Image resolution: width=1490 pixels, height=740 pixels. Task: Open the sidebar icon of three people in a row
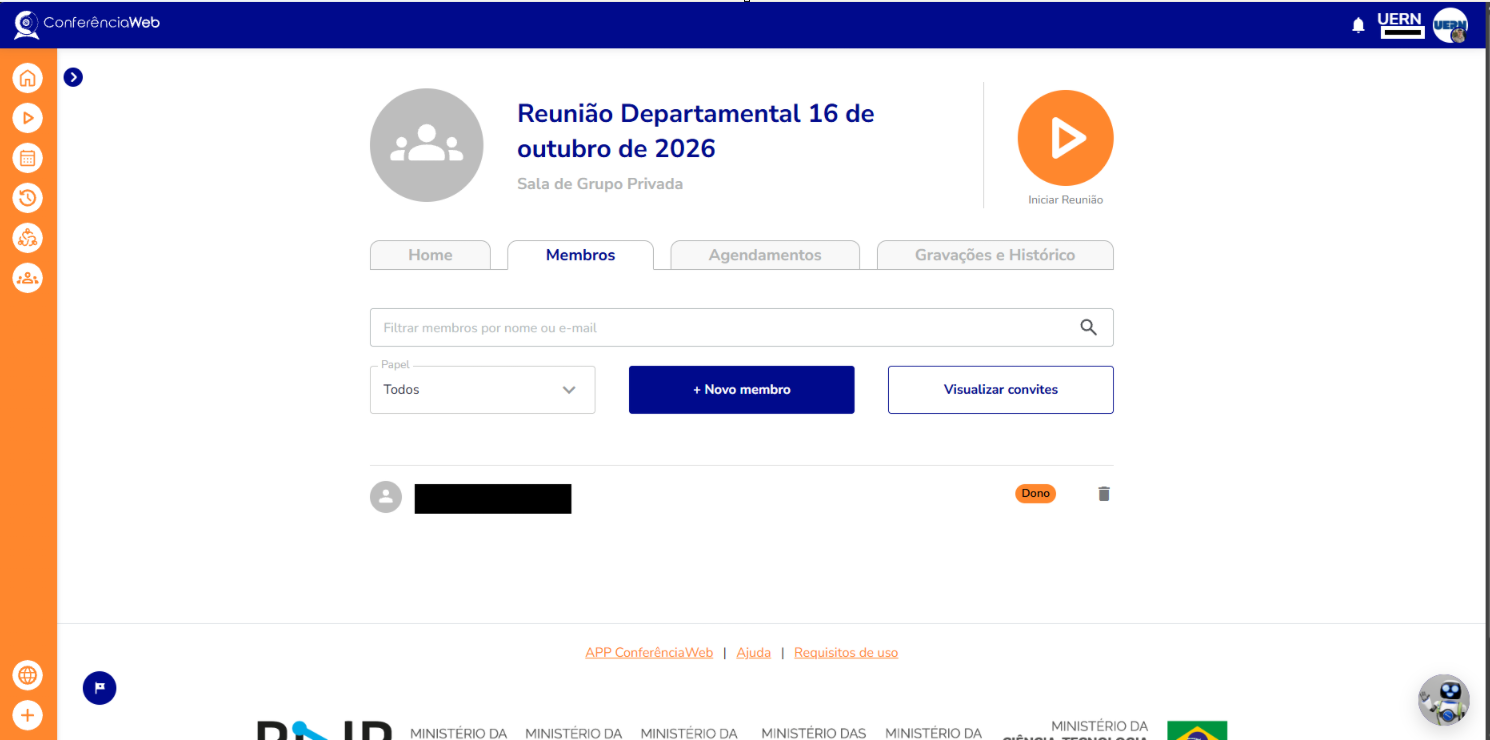coord(28,278)
